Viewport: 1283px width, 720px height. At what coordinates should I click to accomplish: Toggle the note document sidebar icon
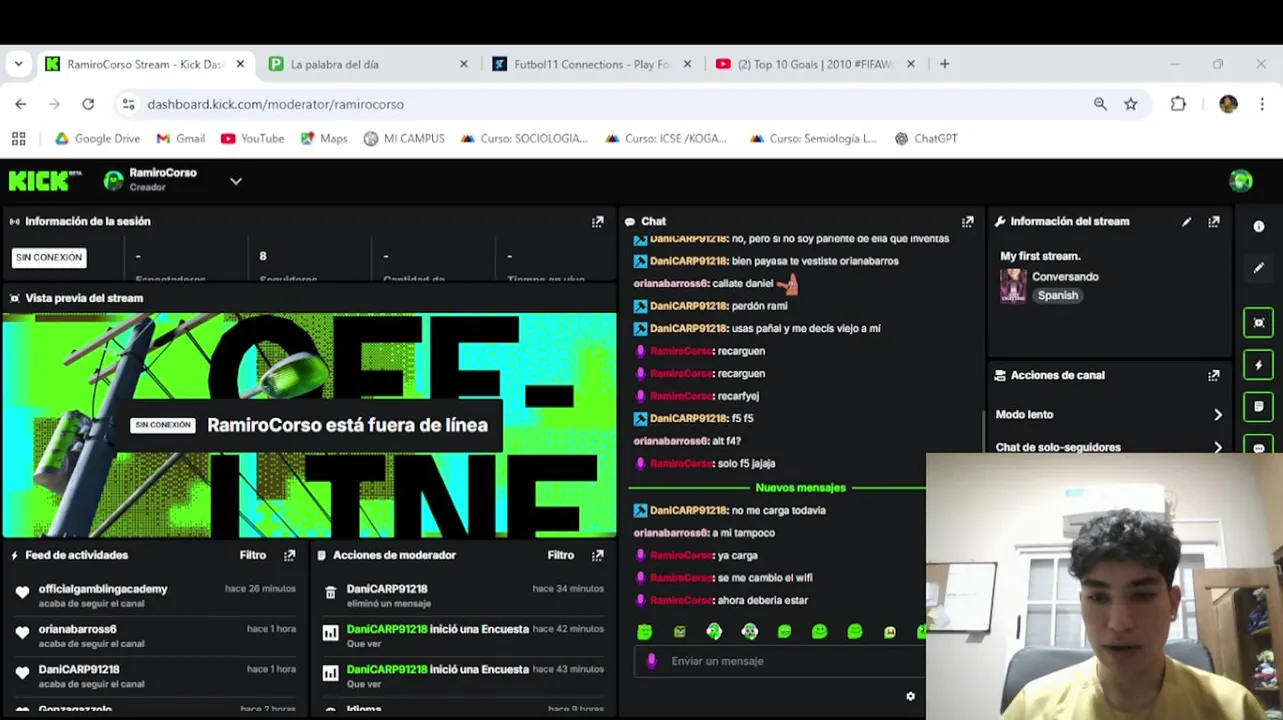click(1259, 407)
